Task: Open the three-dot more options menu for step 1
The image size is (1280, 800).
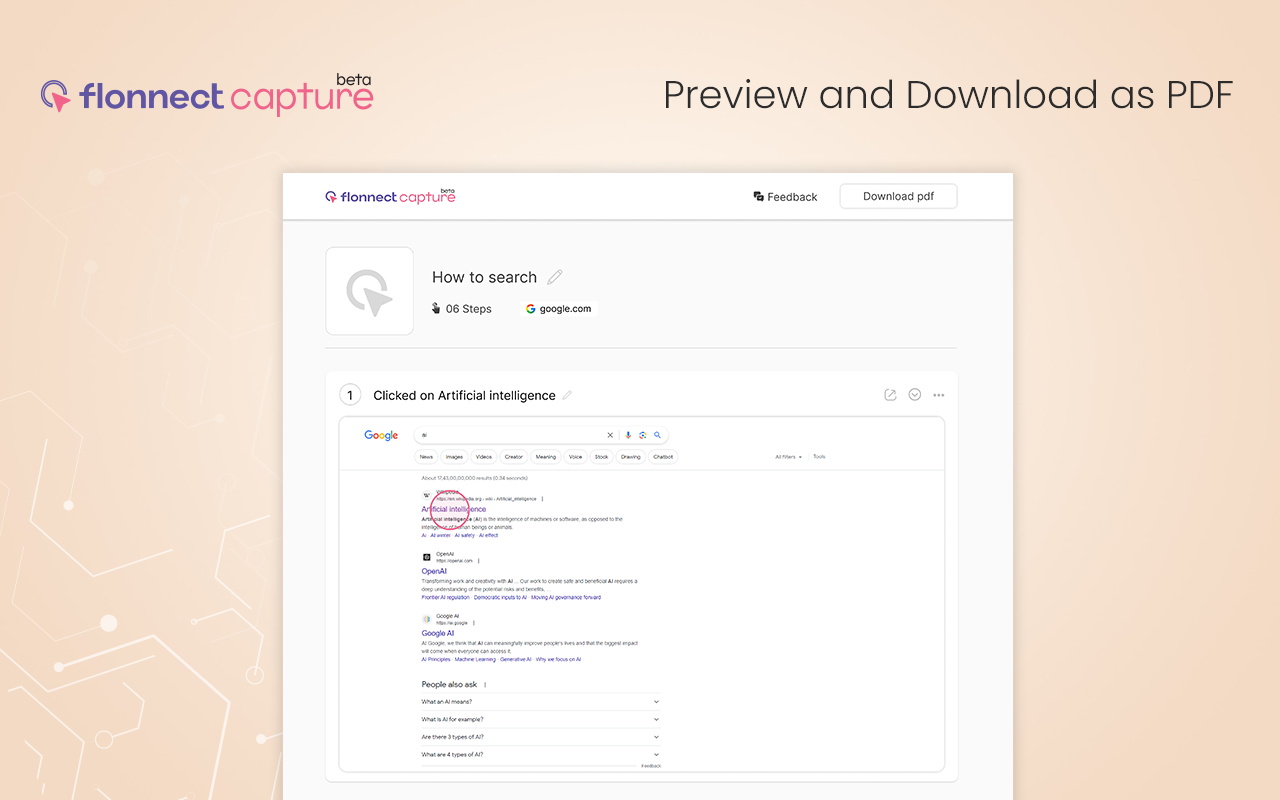Action: pos(938,395)
